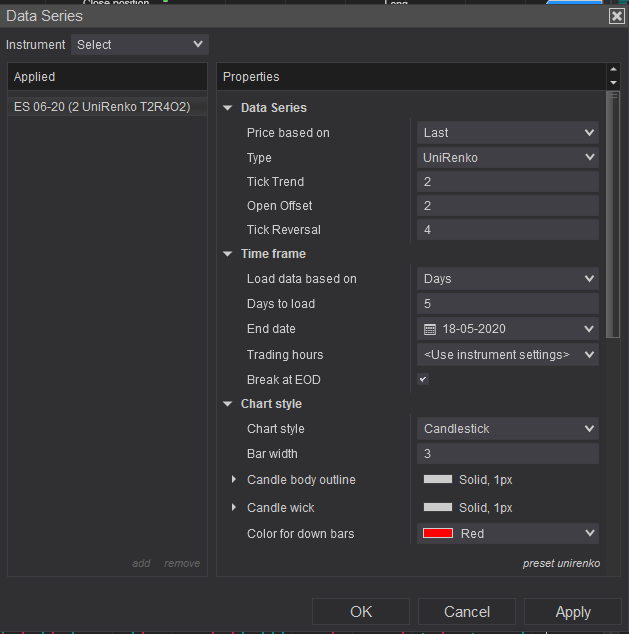Click the red down bars color swatch
The height and width of the screenshot is (634, 629).
click(438, 534)
